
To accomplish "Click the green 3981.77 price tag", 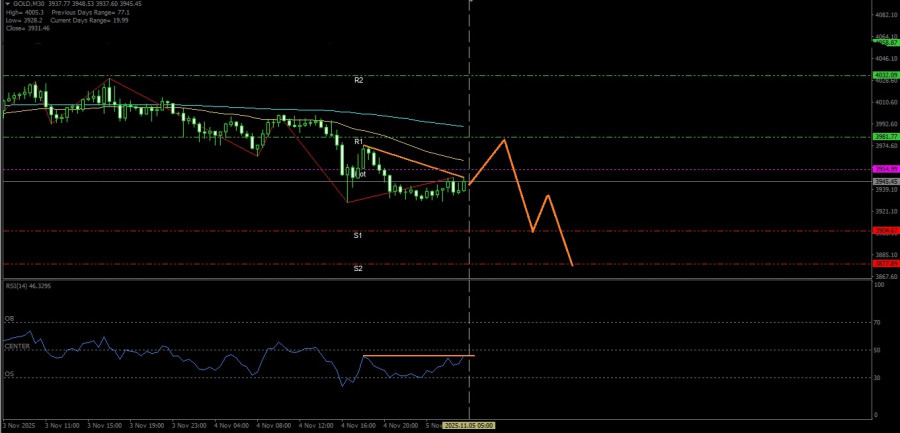I will (885, 137).
